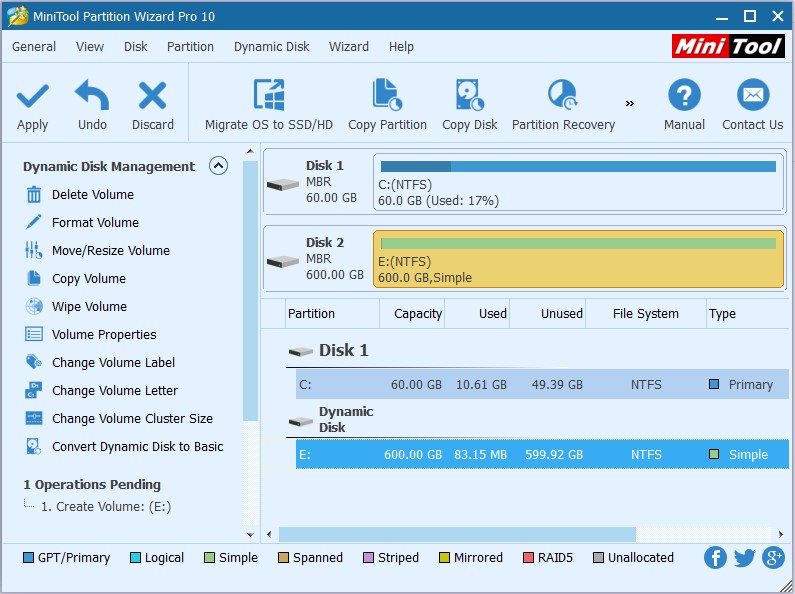Collapse Dynamic Disk Management panel
The width and height of the screenshot is (795, 594).
[218, 166]
